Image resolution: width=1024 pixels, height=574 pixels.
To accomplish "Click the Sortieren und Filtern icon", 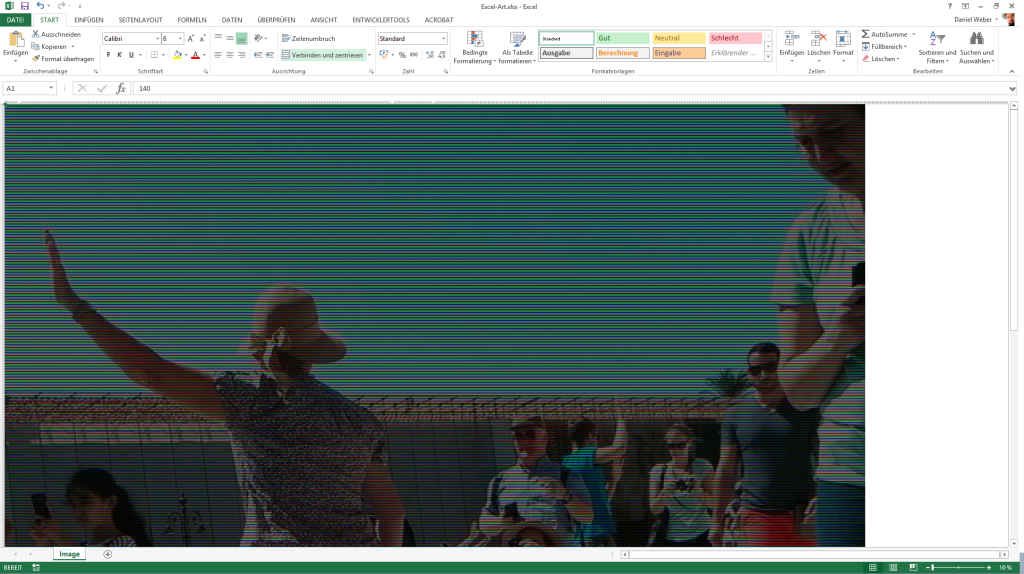I will pos(937,40).
